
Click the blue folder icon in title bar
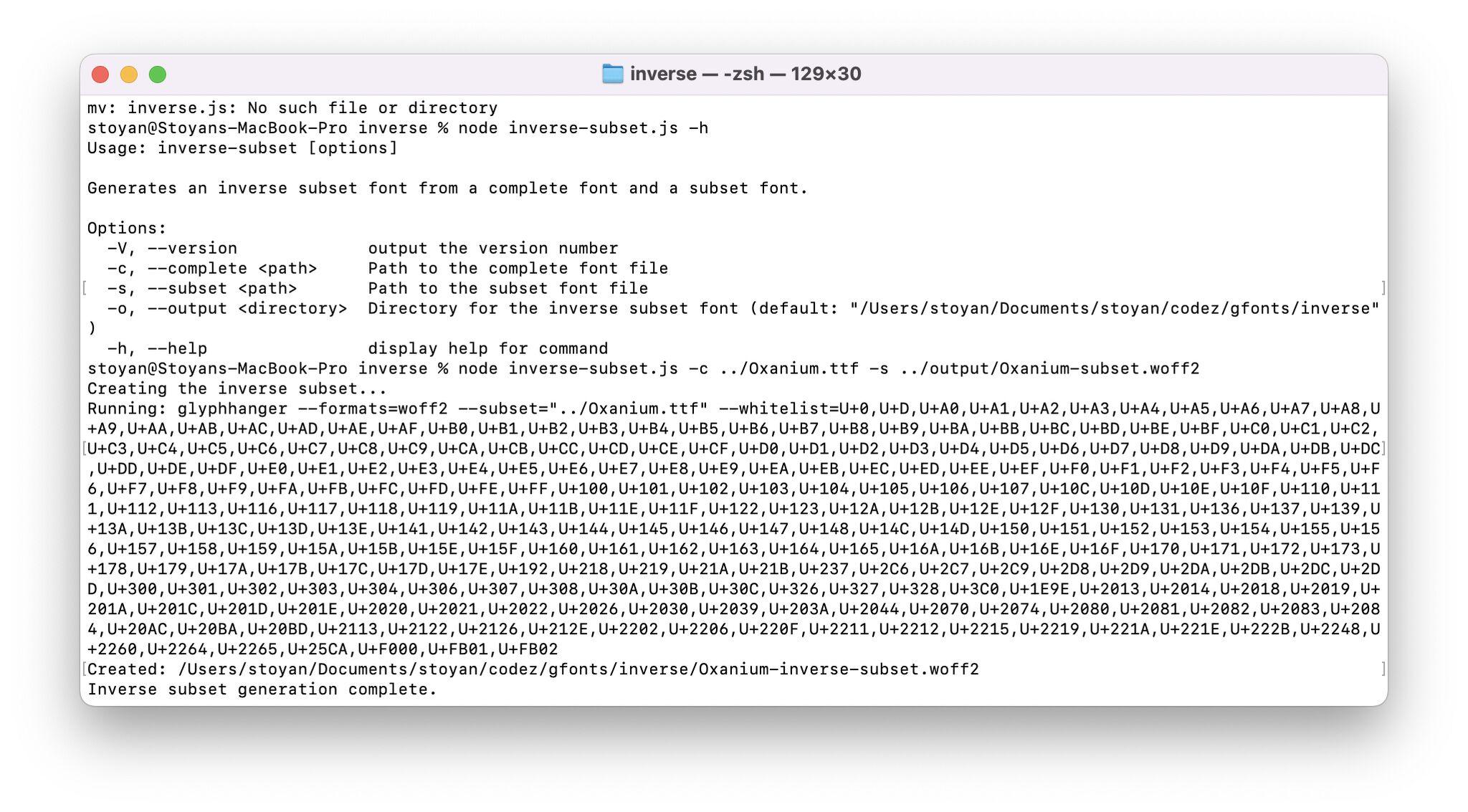point(612,74)
